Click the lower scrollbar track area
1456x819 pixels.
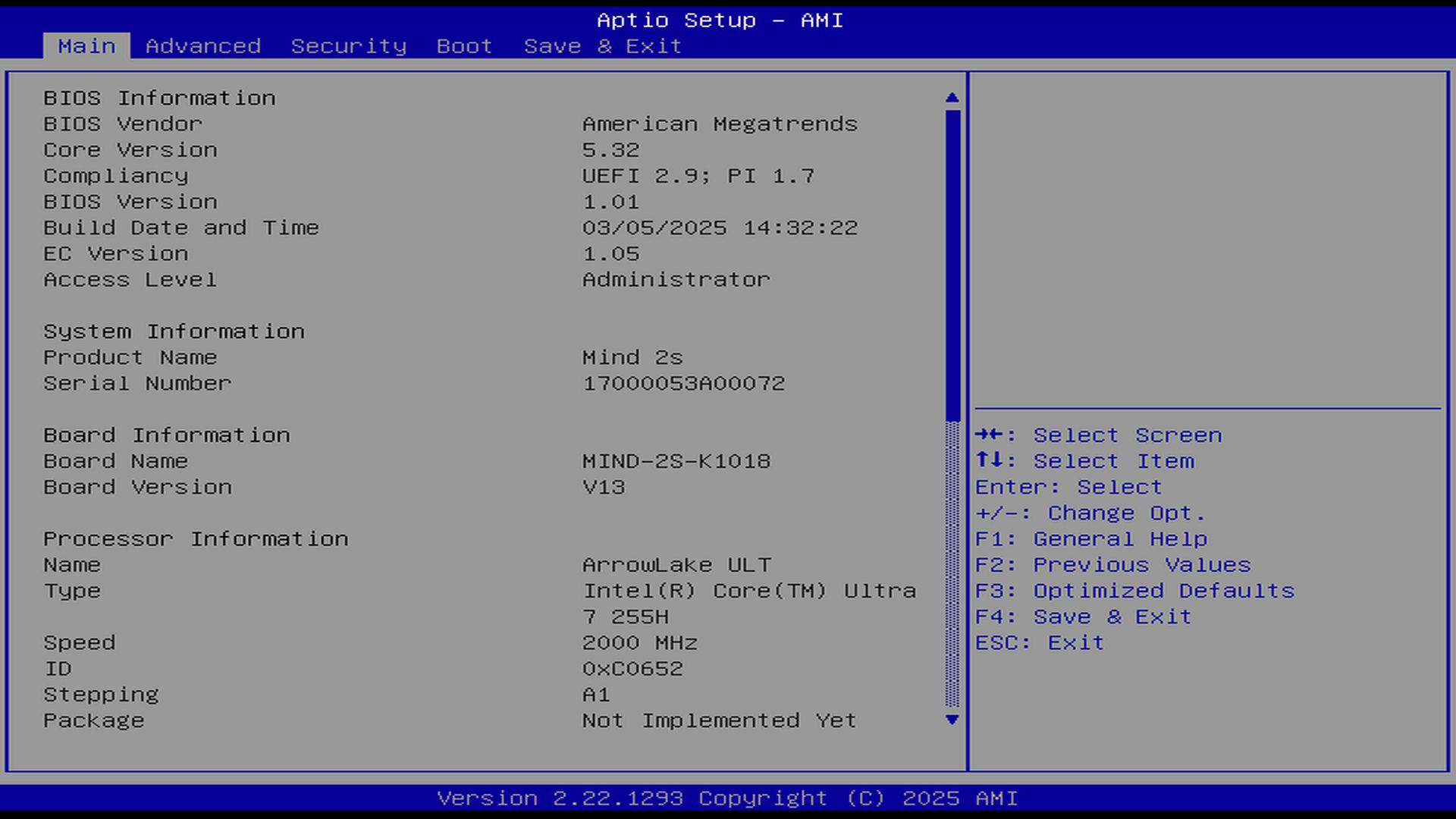[x=952, y=565]
